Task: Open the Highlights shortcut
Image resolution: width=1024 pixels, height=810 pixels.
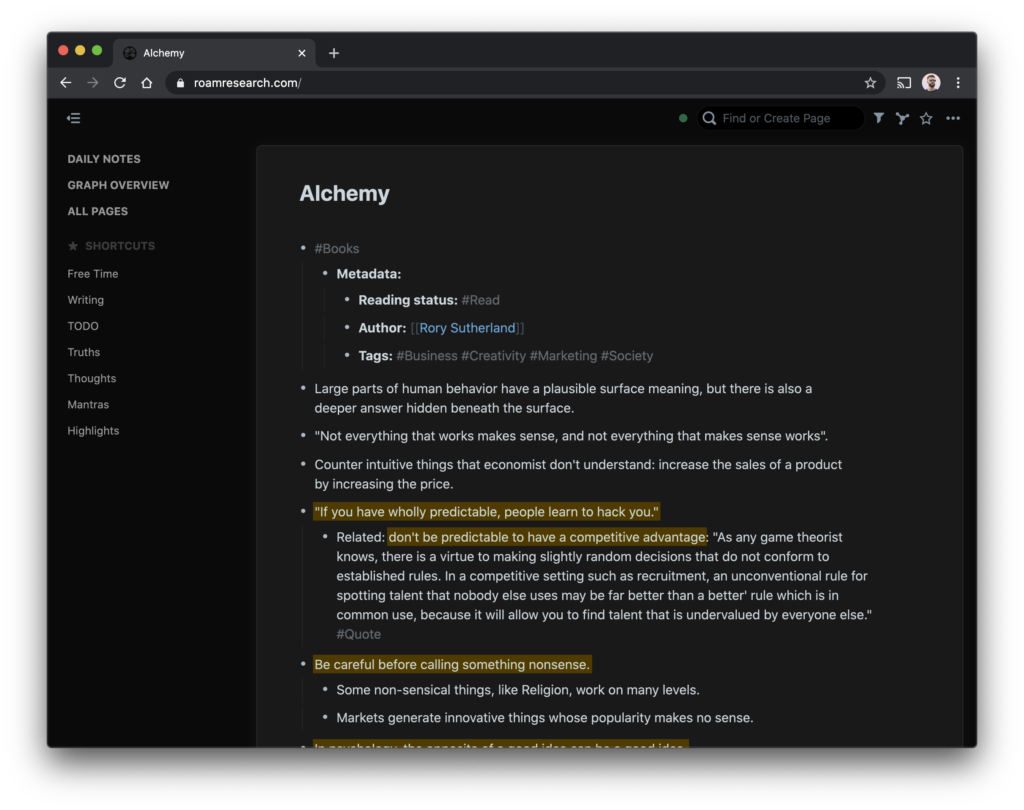Action: click(x=93, y=431)
